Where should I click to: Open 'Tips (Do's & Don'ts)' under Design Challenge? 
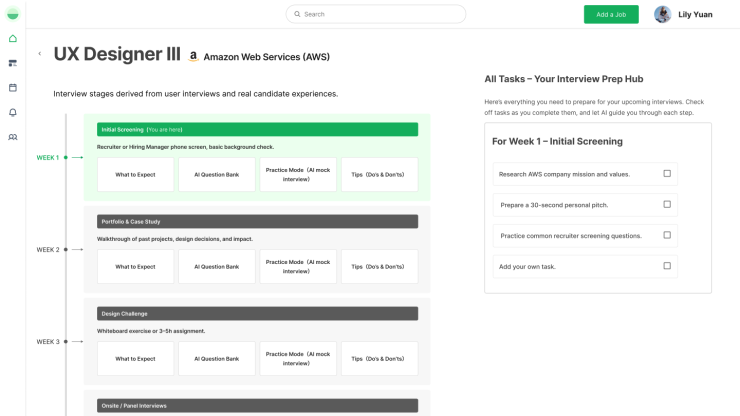click(379, 358)
